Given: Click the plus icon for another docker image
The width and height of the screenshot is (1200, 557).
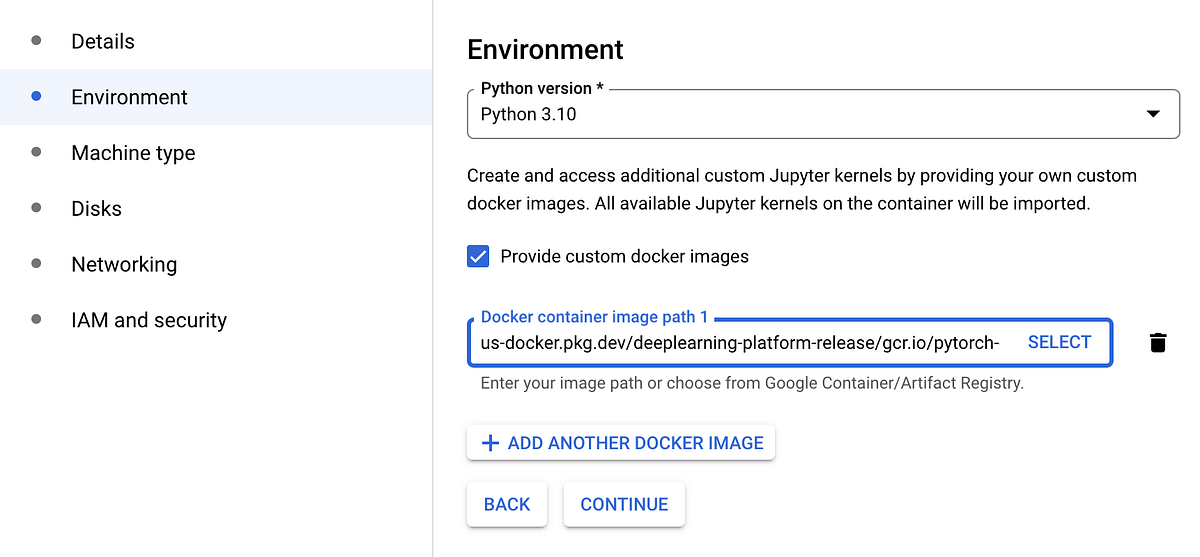Looking at the screenshot, I should [490, 443].
